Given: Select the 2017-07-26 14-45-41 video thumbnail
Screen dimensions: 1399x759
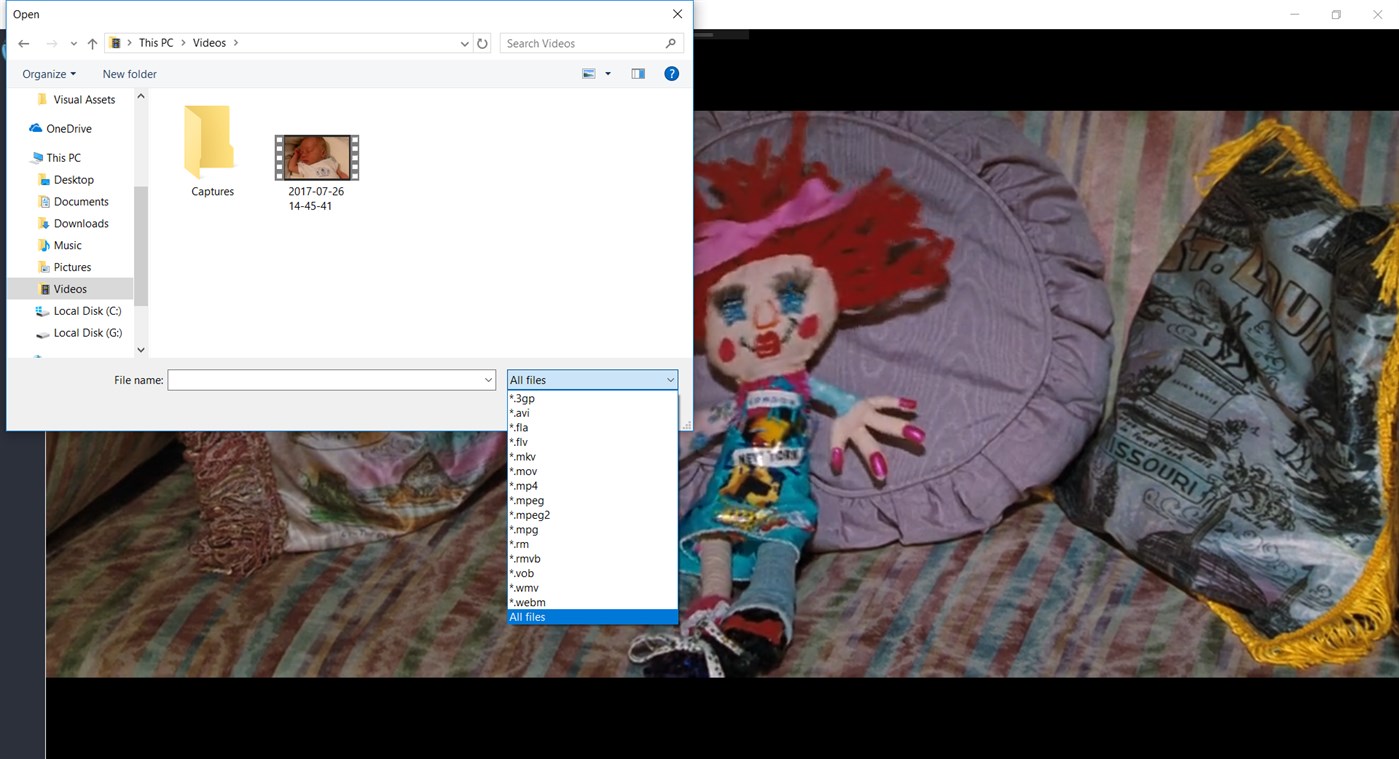Looking at the screenshot, I should (316, 157).
